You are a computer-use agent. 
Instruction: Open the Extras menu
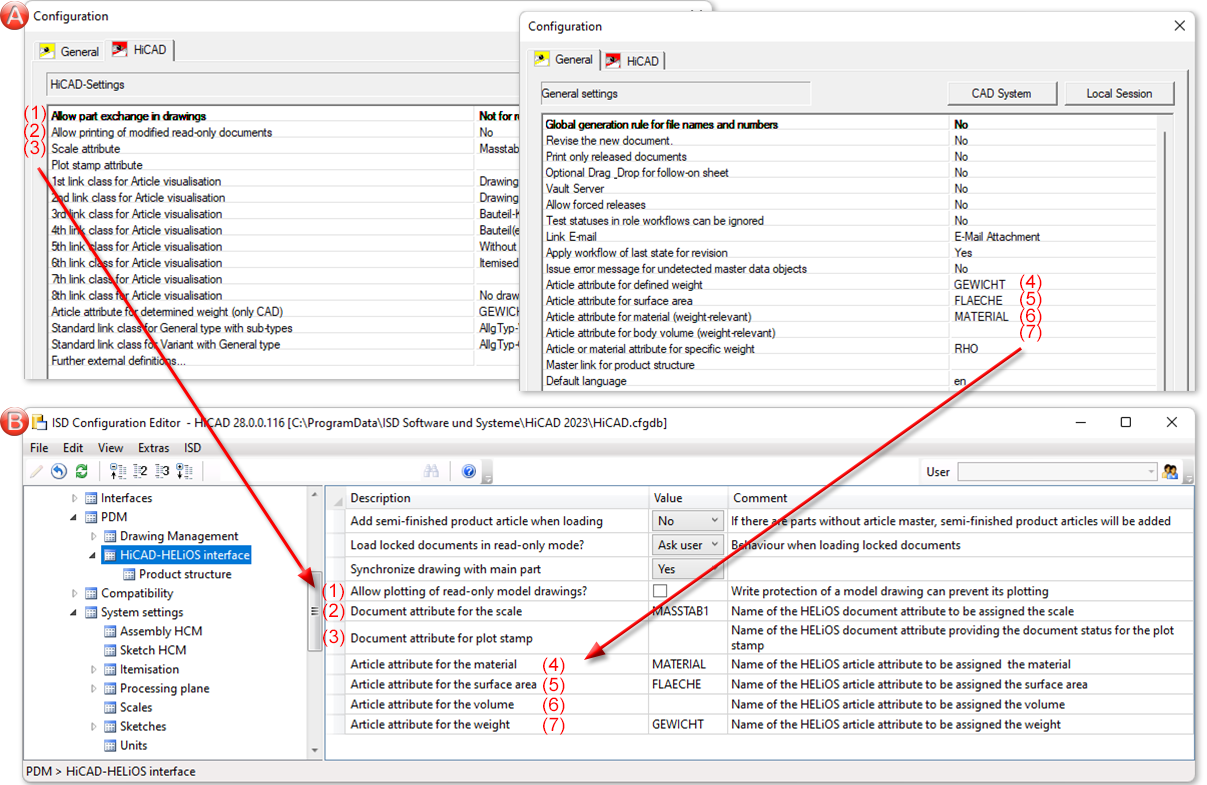154,448
